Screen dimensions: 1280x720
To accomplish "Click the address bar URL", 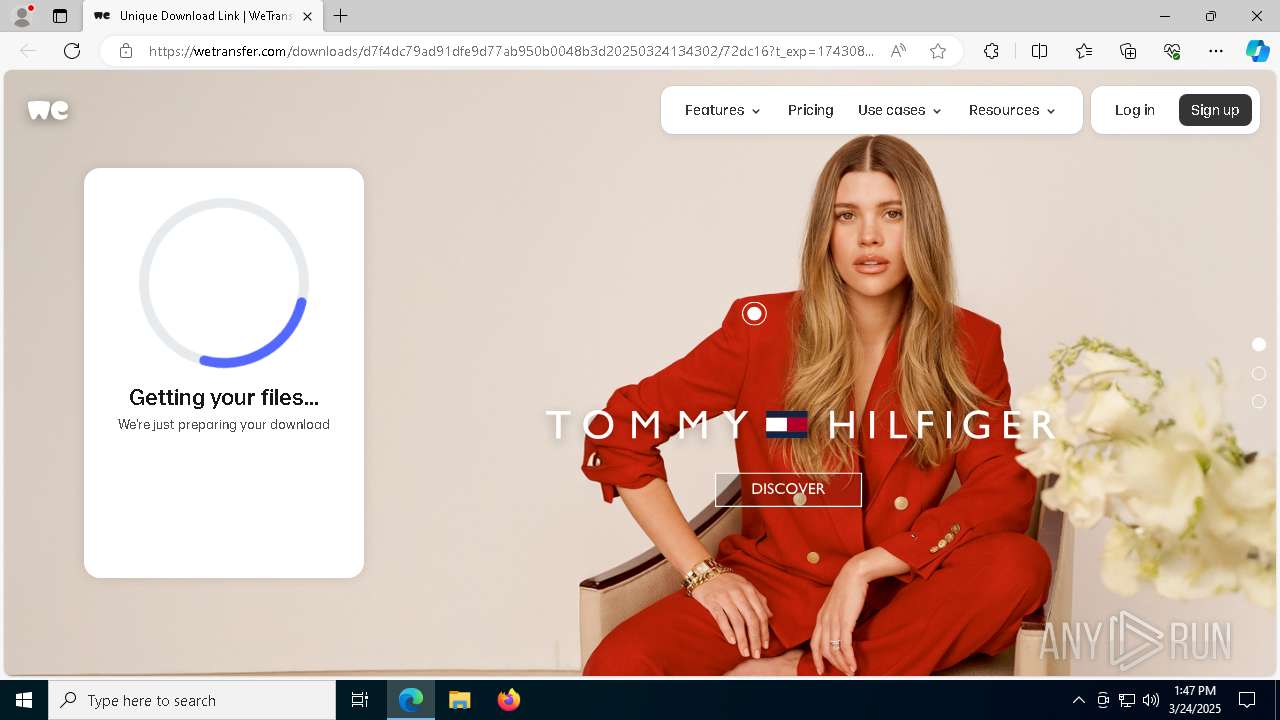I will coord(511,51).
